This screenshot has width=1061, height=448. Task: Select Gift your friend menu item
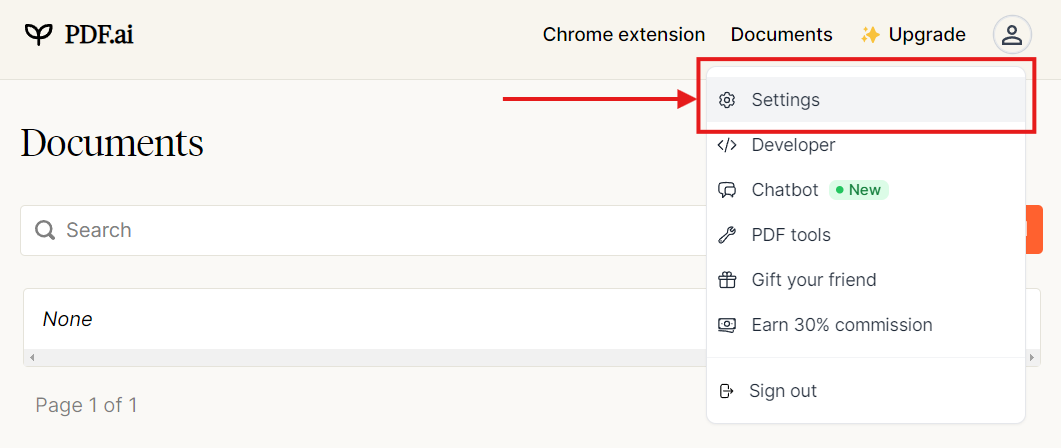813,280
